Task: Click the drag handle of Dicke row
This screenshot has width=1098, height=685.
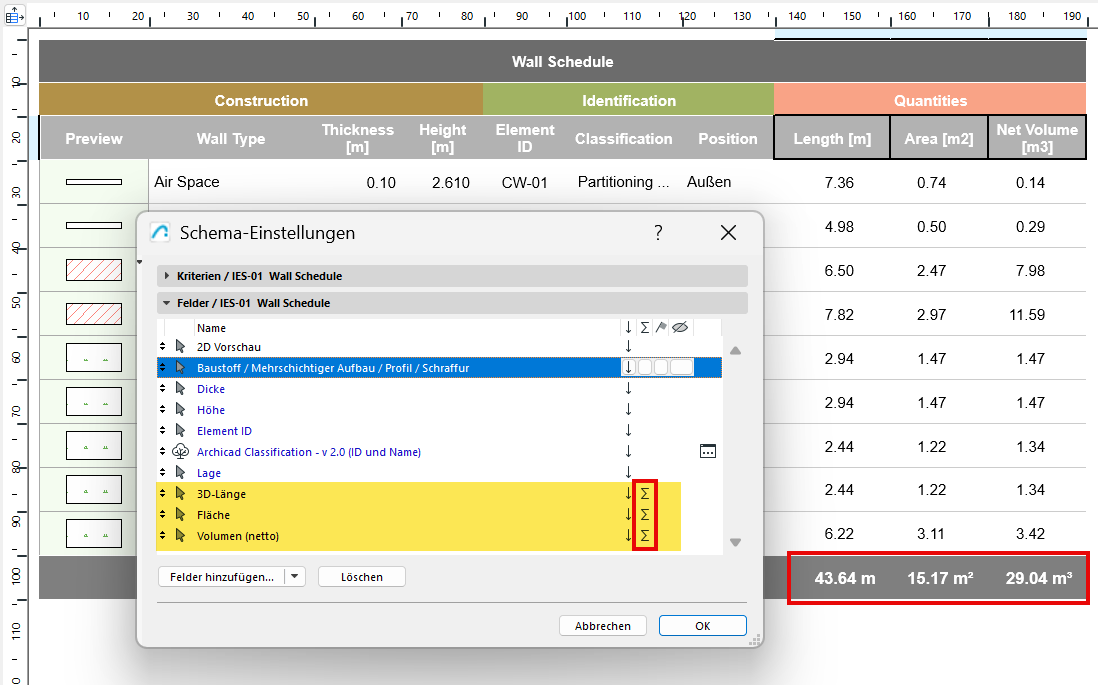Action: click(x=162, y=389)
